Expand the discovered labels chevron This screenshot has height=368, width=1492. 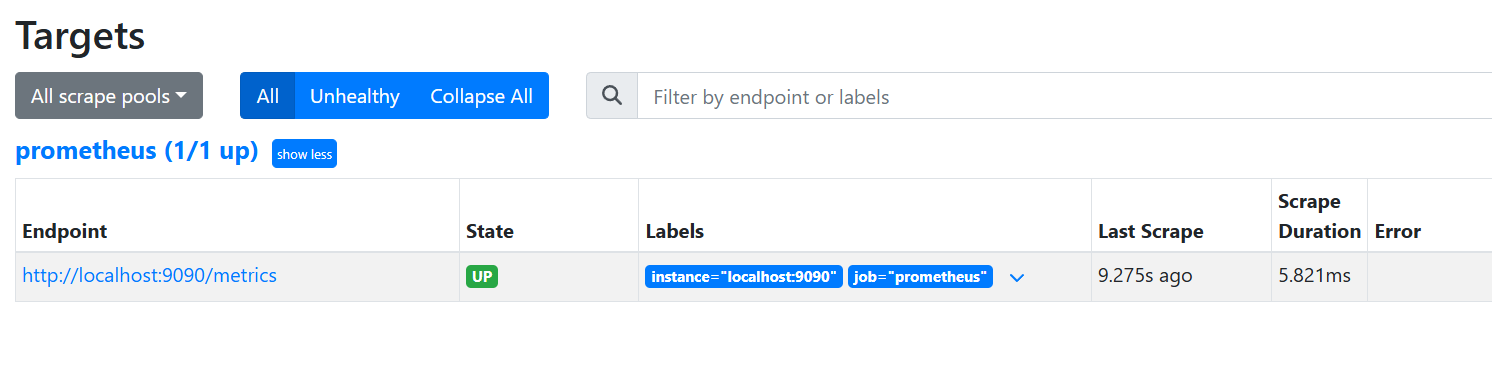tap(1017, 277)
